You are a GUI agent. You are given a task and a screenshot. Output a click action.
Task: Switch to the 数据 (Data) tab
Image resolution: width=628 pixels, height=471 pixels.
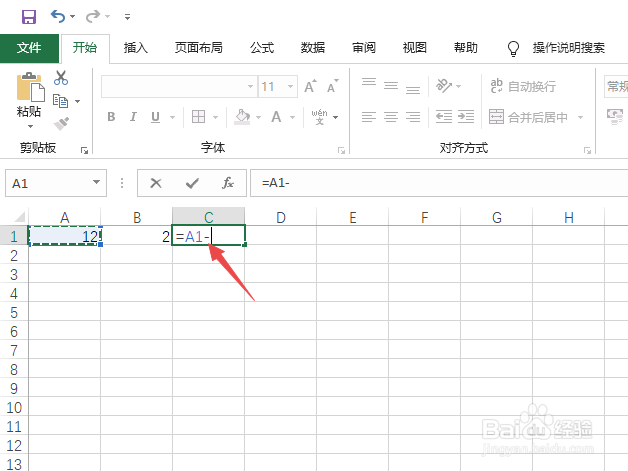click(313, 48)
